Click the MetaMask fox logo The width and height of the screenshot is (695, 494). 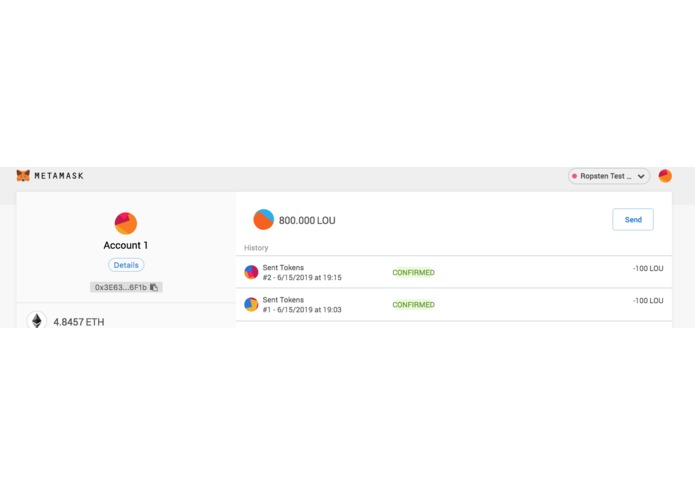point(23,175)
